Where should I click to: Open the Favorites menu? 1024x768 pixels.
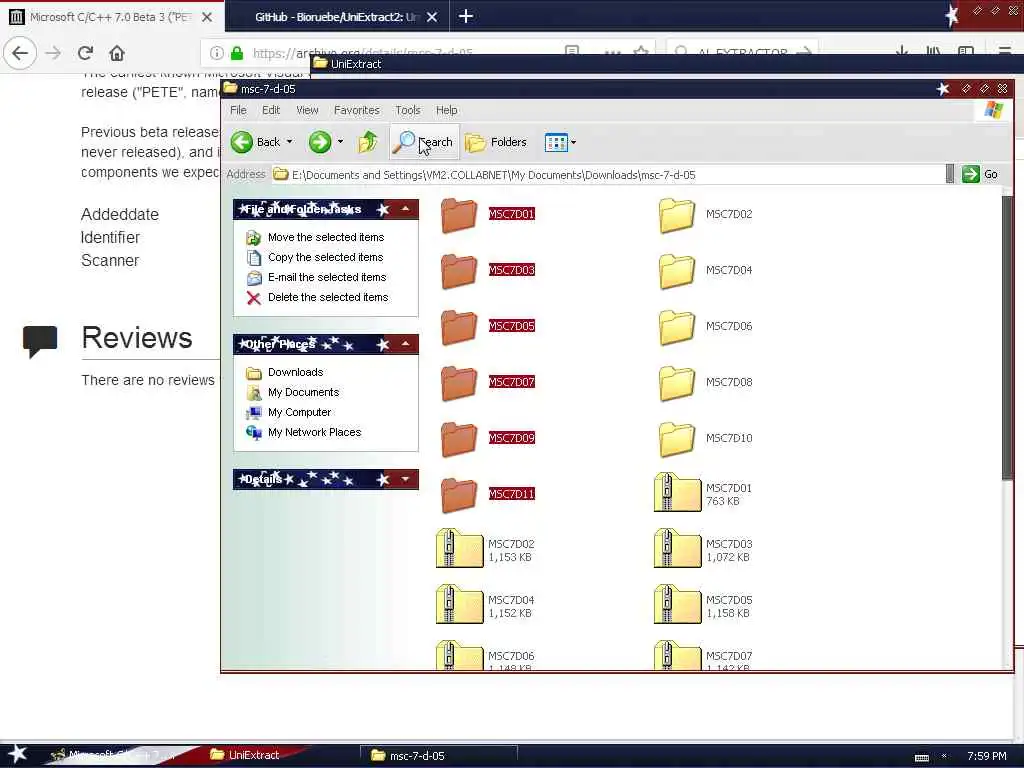(x=357, y=110)
